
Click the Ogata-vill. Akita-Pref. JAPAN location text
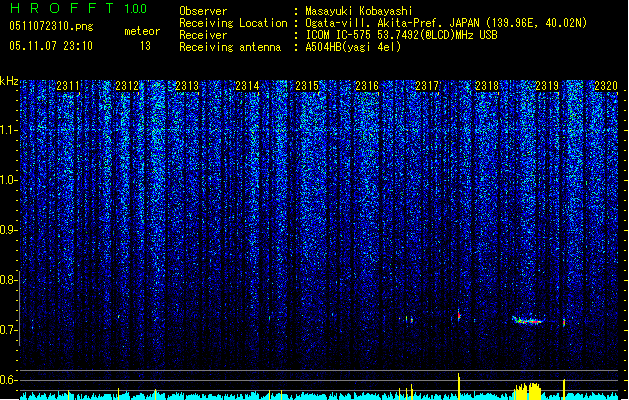pos(446,23)
